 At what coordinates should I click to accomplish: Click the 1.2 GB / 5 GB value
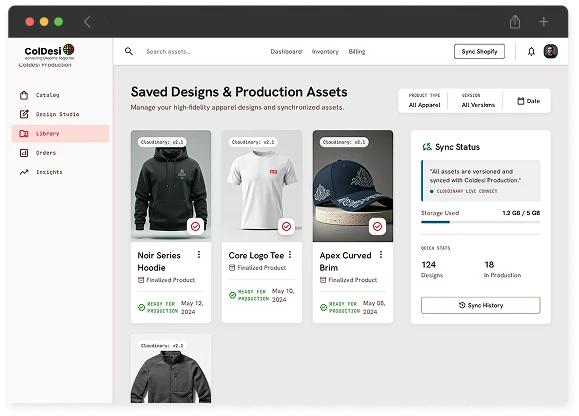pyautogui.click(x=521, y=213)
